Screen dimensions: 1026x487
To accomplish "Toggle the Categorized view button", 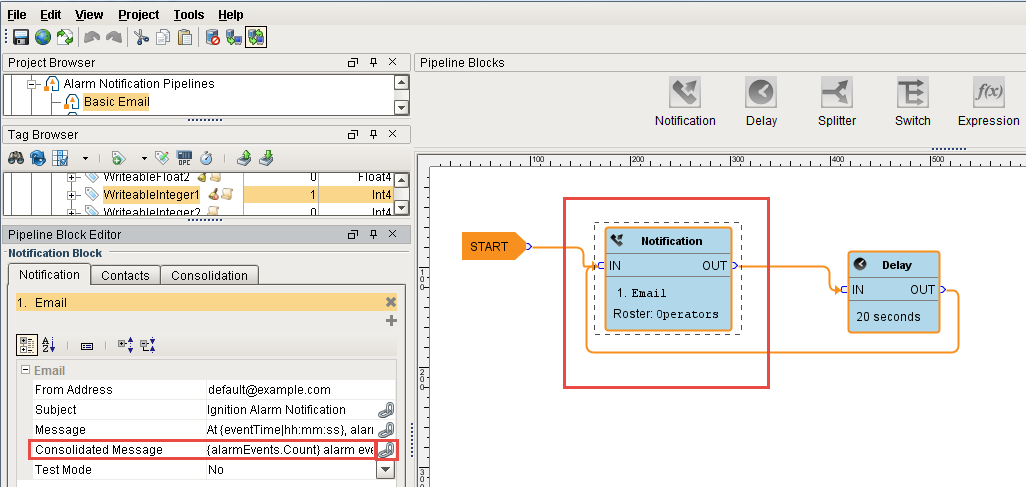I will point(28,345).
